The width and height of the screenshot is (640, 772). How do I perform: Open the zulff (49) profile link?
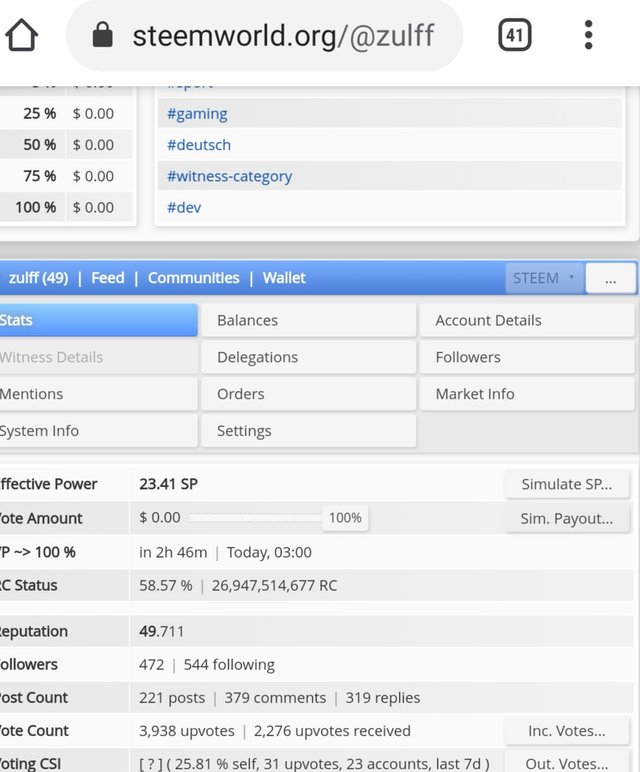(38, 278)
